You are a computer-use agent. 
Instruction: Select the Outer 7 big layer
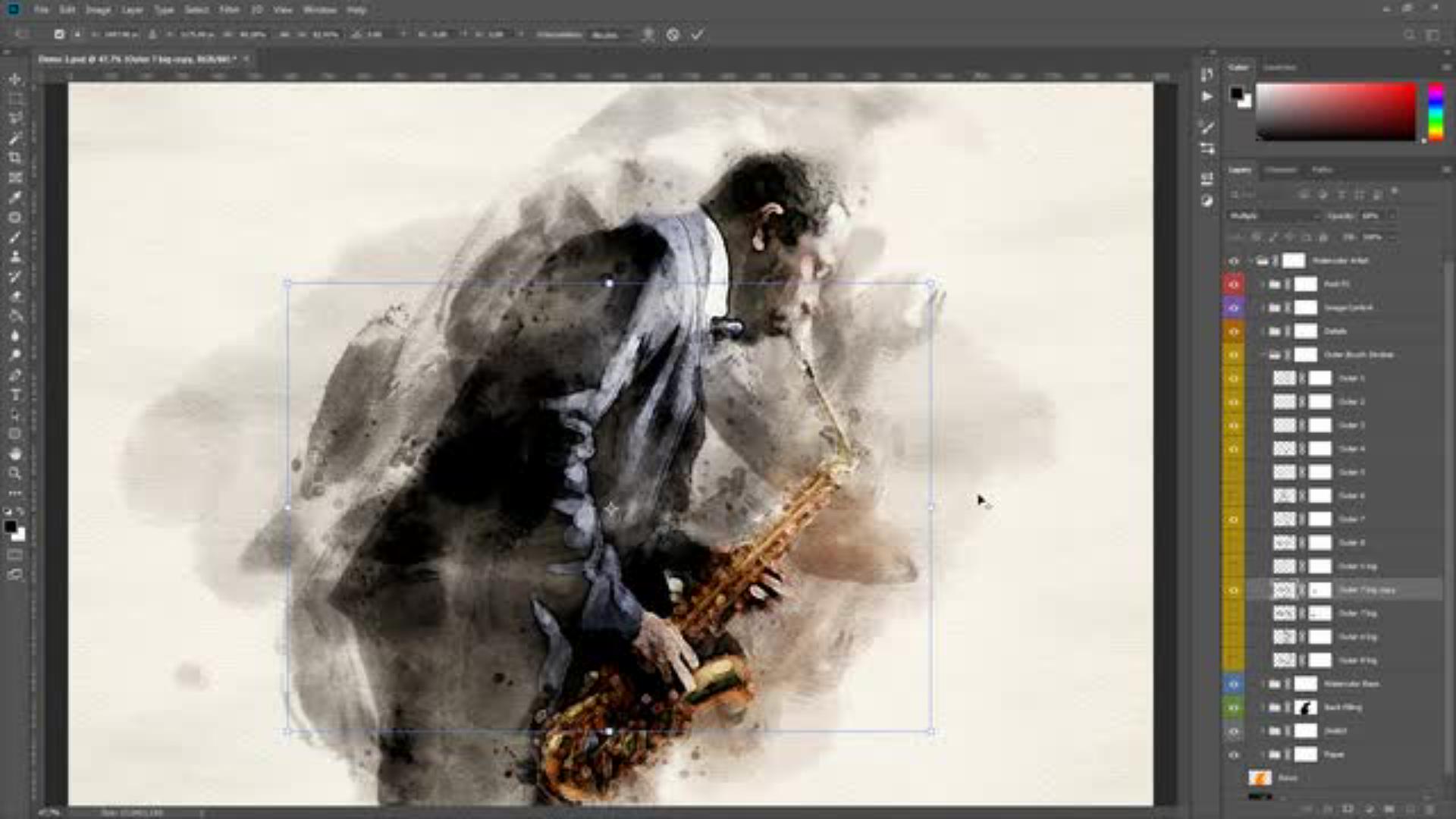point(1357,613)
